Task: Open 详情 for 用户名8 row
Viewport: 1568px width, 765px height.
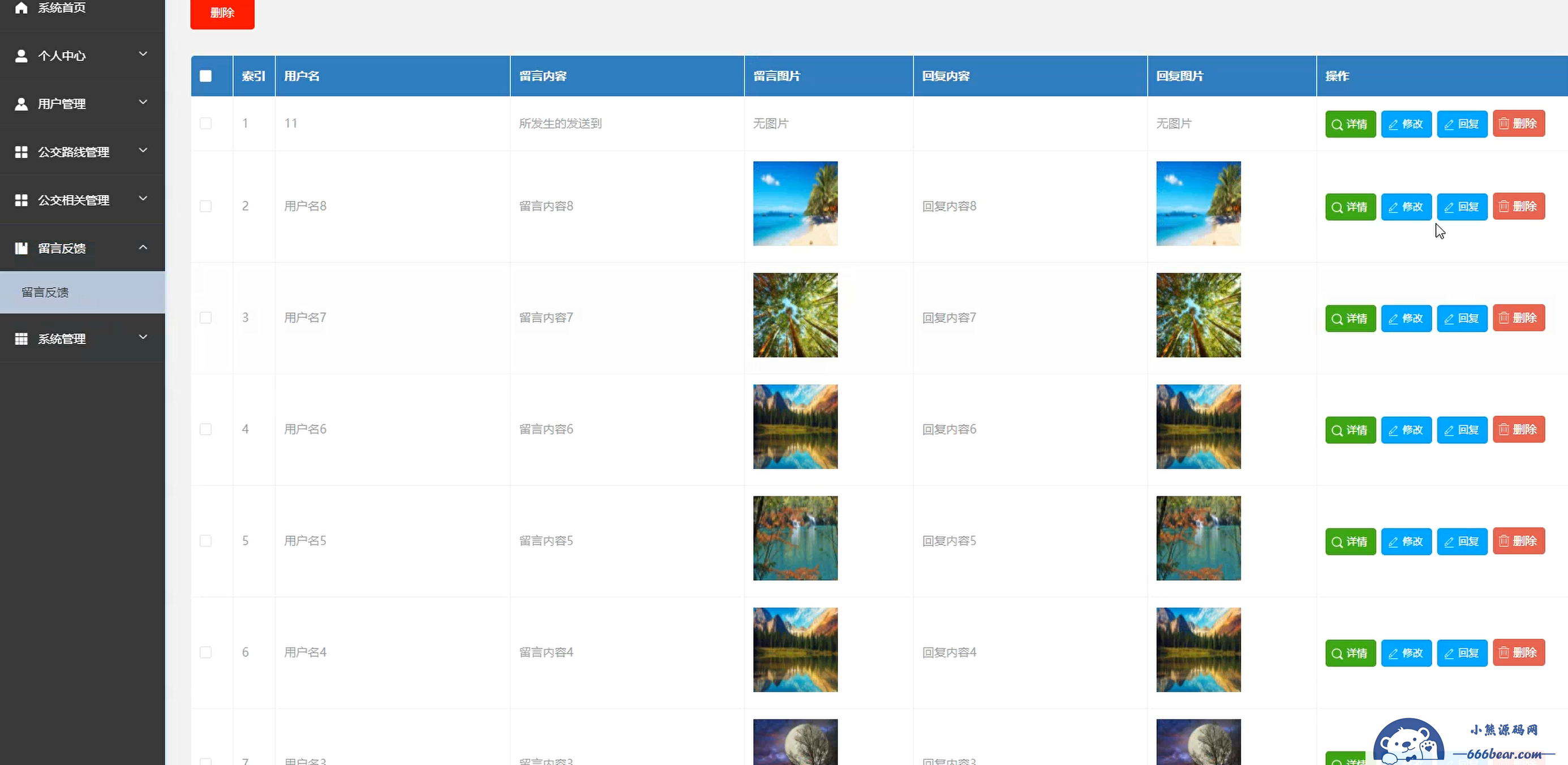Action: [1350, 207]
